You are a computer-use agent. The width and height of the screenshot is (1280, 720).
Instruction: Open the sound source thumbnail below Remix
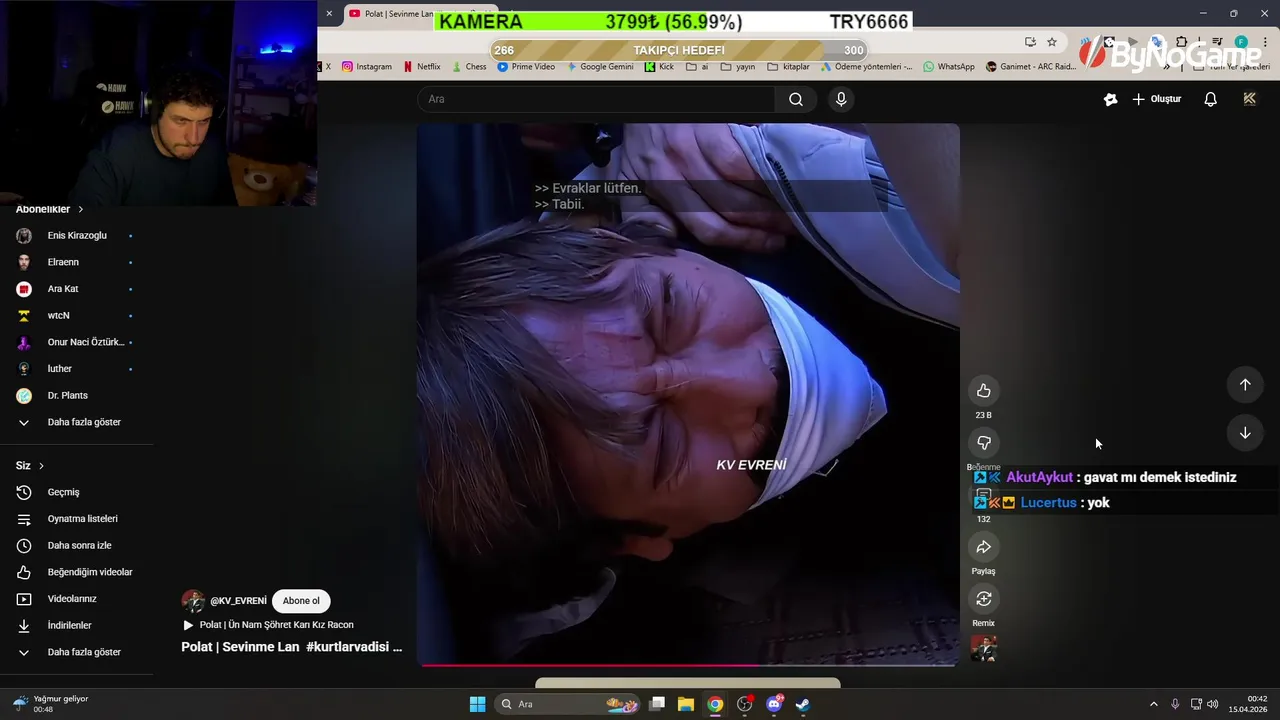coord(984,648)
